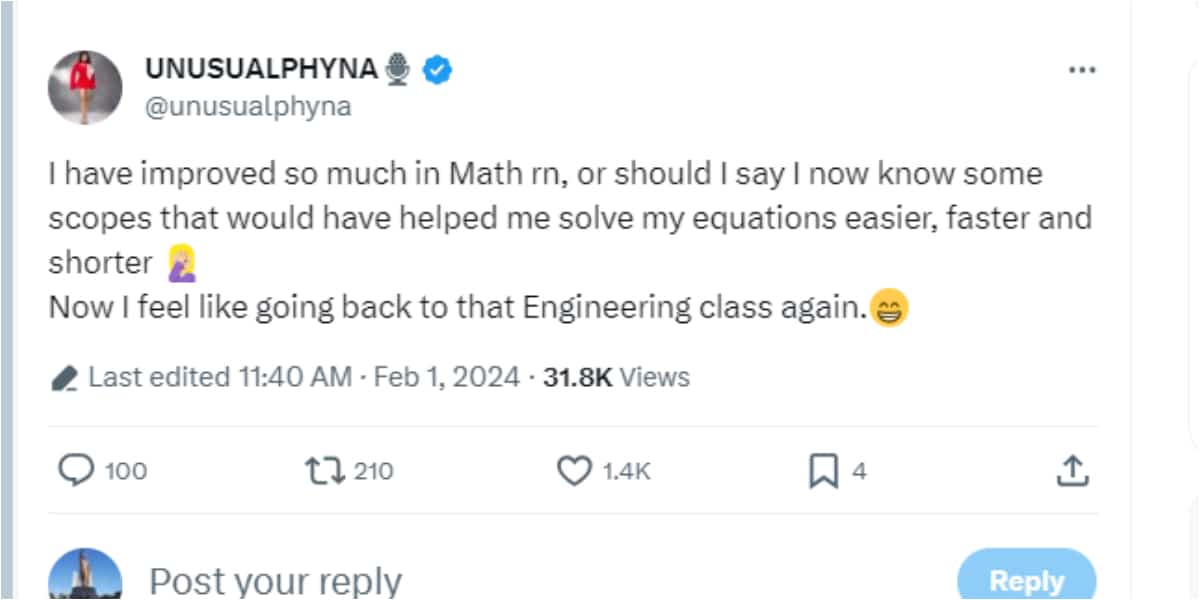Click the UNUSUALPHYNA display name
This screenshot has width=1200, height=600.
262,69
